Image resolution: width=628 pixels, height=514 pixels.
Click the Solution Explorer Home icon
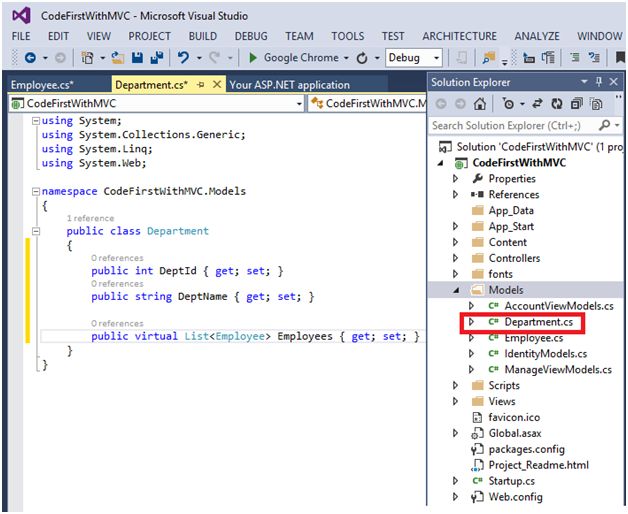tap(479, 104)
